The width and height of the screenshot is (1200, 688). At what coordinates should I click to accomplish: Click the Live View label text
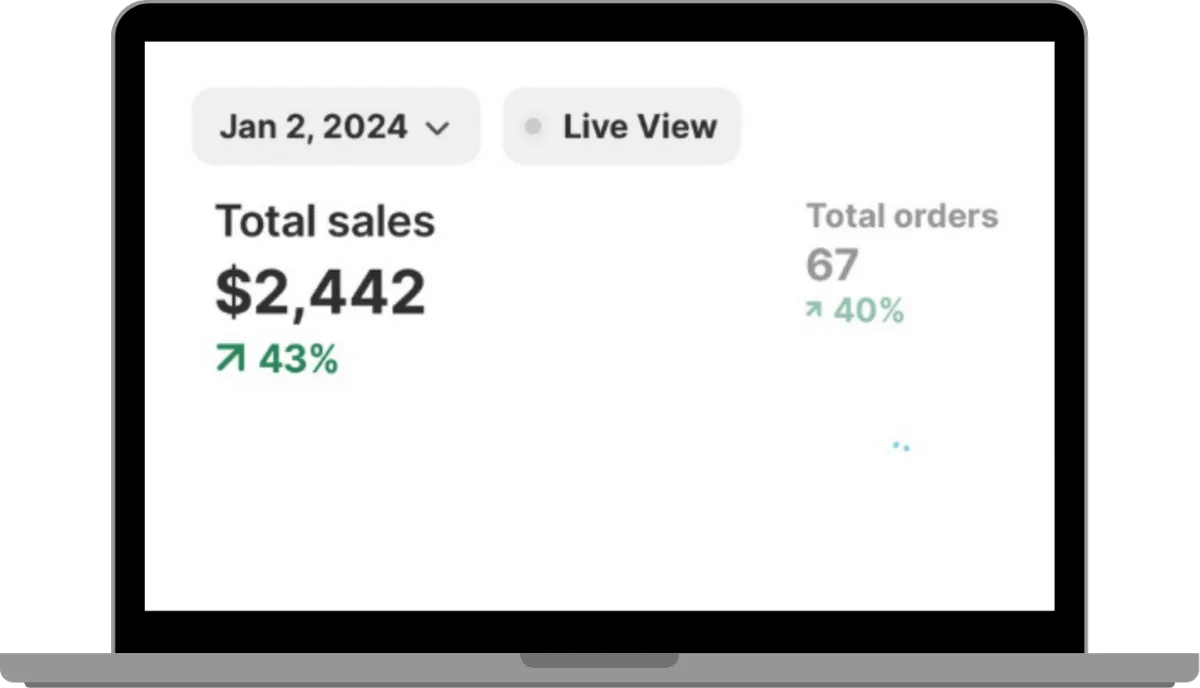point(640,126)
